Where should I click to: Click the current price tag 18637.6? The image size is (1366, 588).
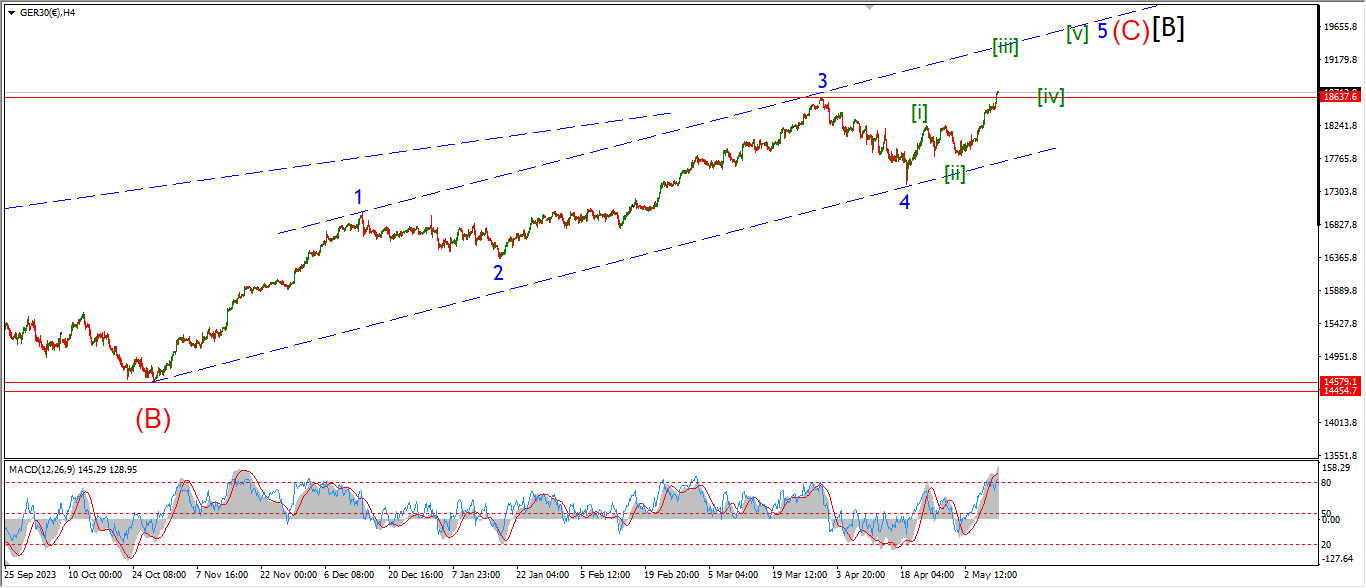(1339, 96)
